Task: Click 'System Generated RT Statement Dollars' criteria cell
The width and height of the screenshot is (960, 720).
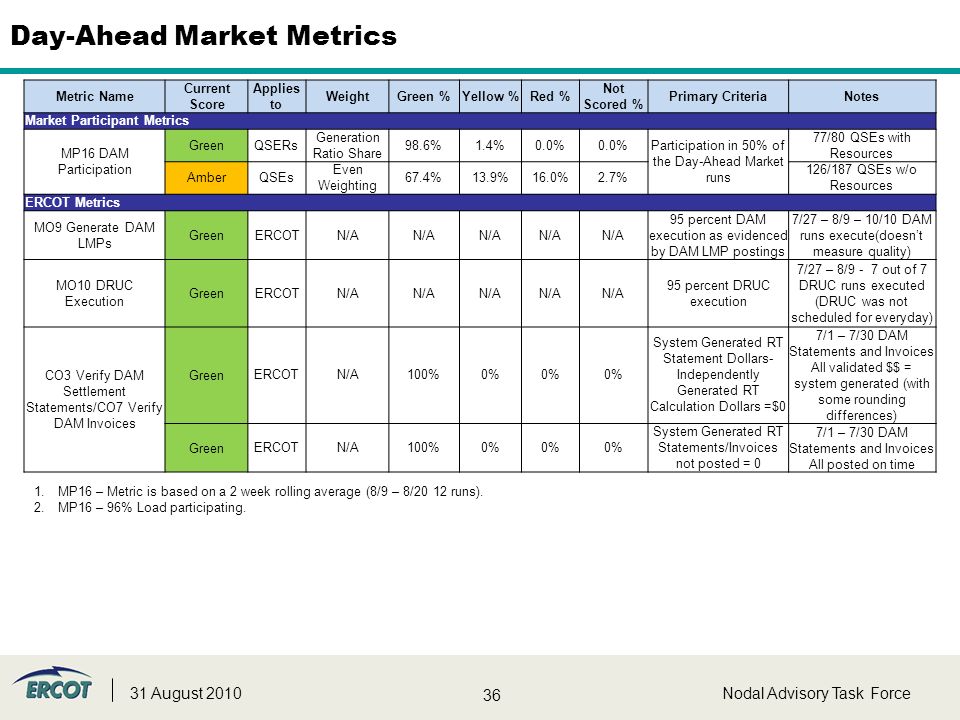Action: pos(718,375)
